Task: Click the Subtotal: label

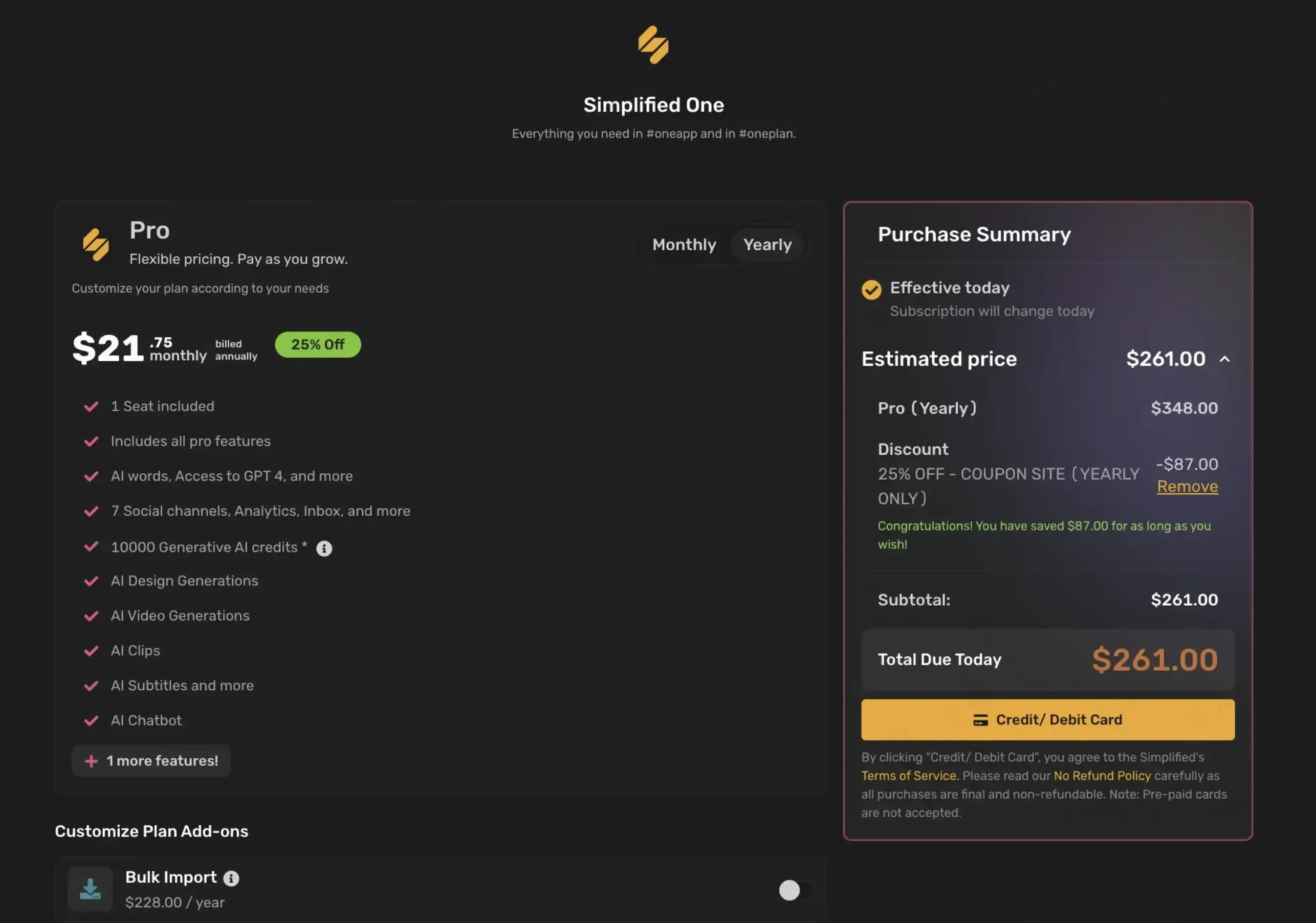Action: pos(914,600)
